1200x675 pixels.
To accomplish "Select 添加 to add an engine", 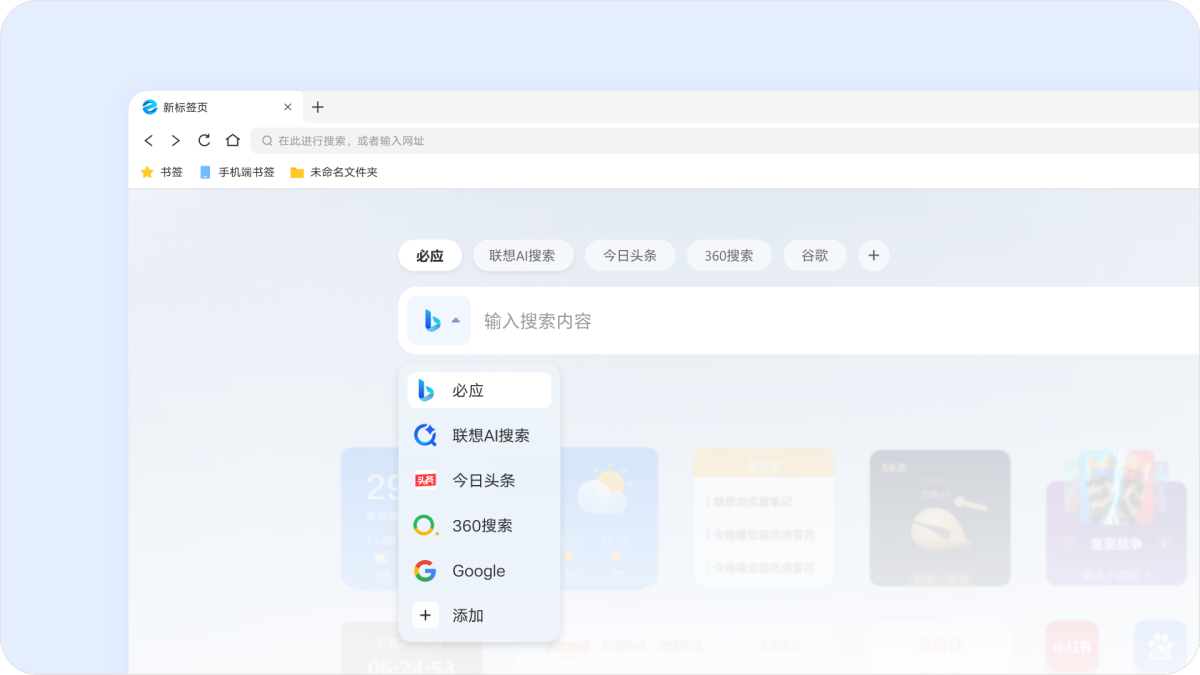I will point(479,615).
